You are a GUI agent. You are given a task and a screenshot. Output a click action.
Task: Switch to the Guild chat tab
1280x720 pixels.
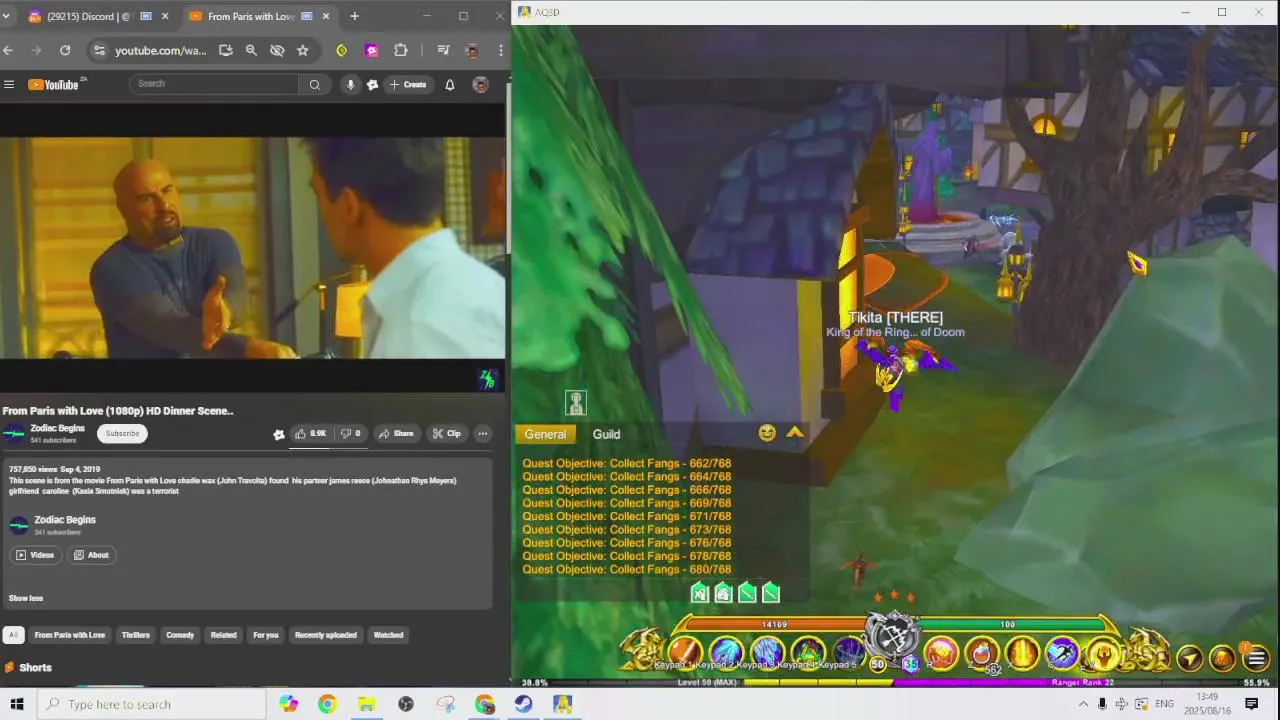coord(606,434)
